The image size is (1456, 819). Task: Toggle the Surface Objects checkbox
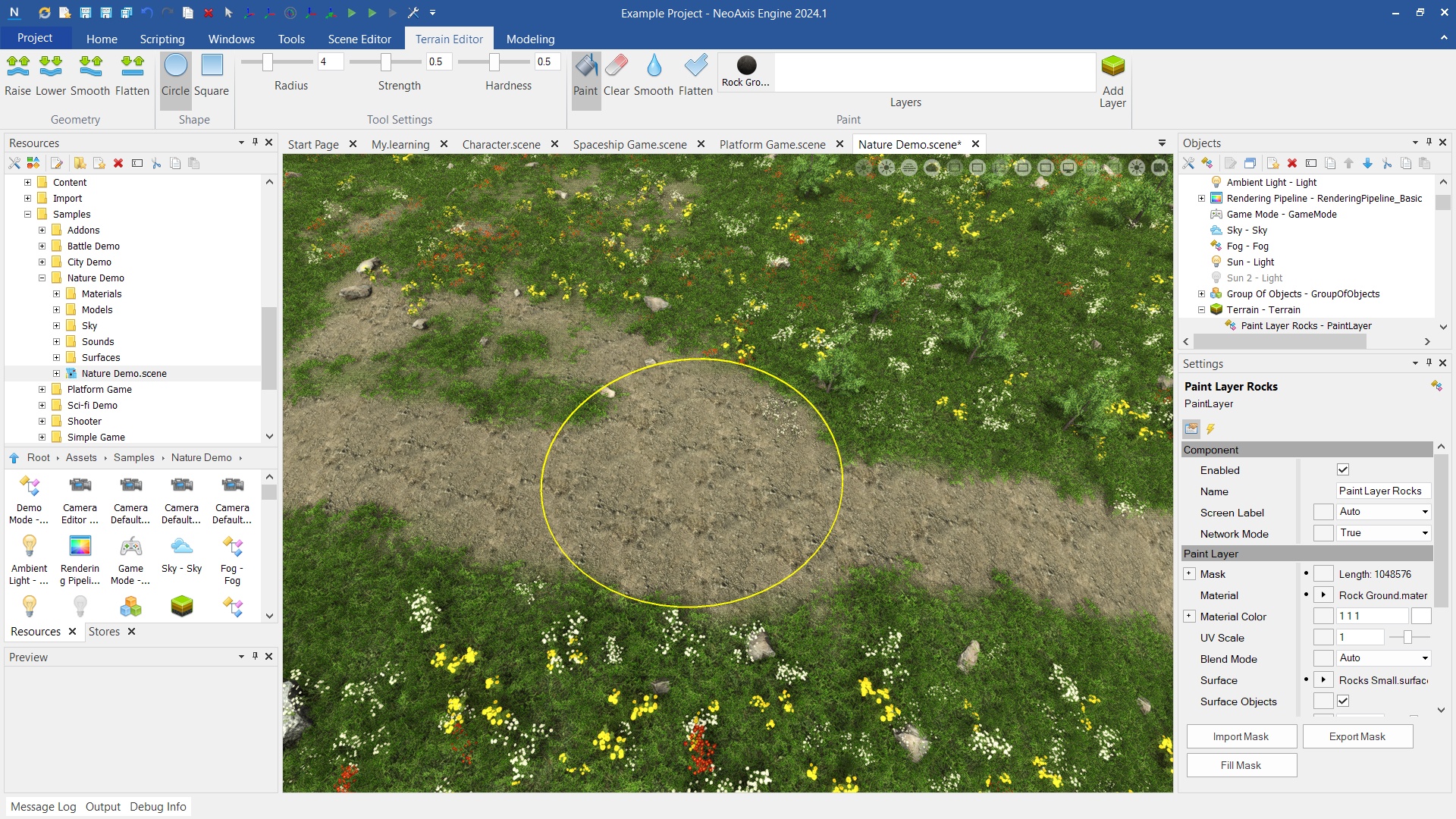point(1343,701)
